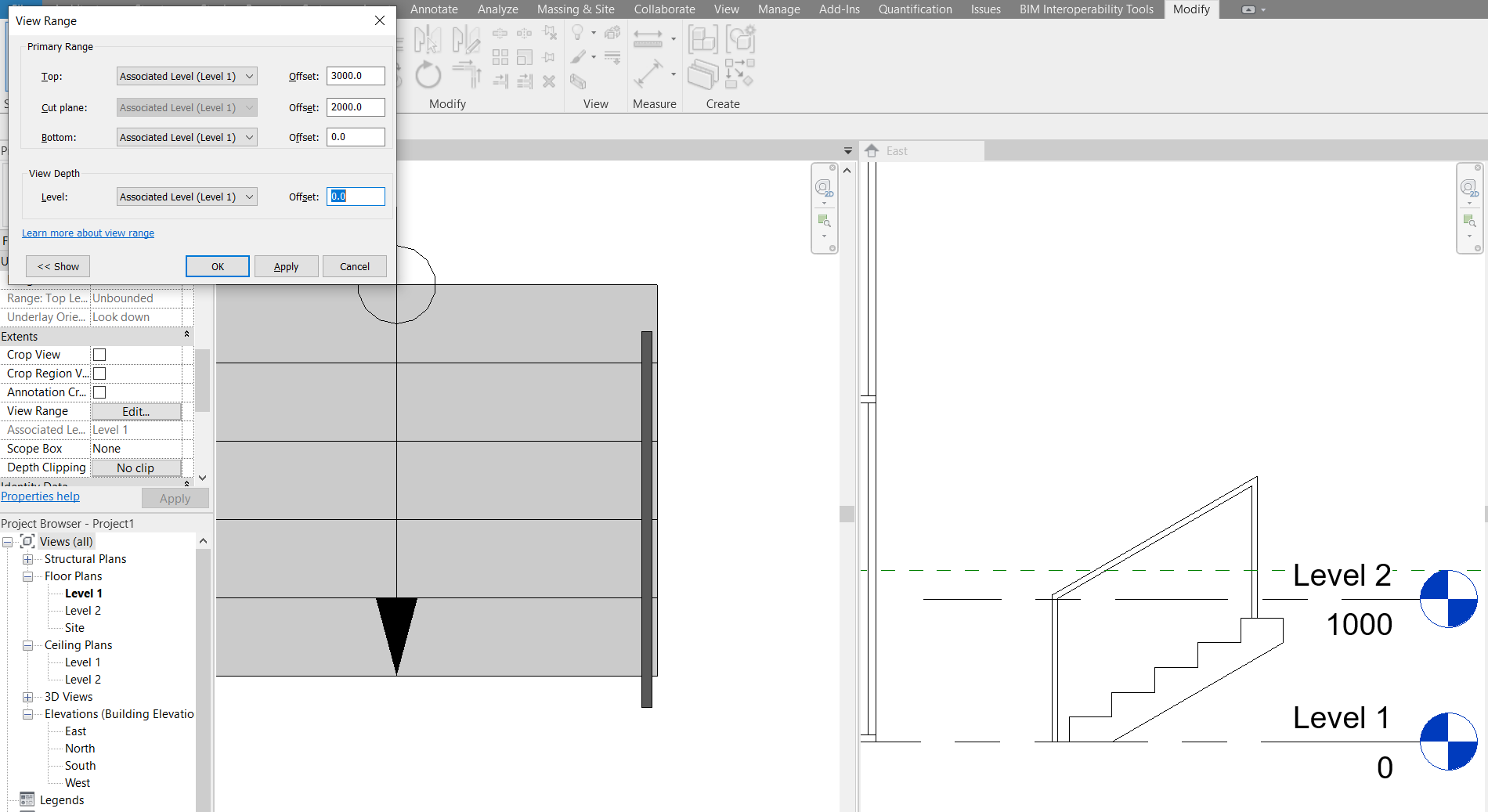This screenshot has height=812, width=1488.
Task: Enable the Crop Region Visible checkbox
Action: (x=99, y=374)
